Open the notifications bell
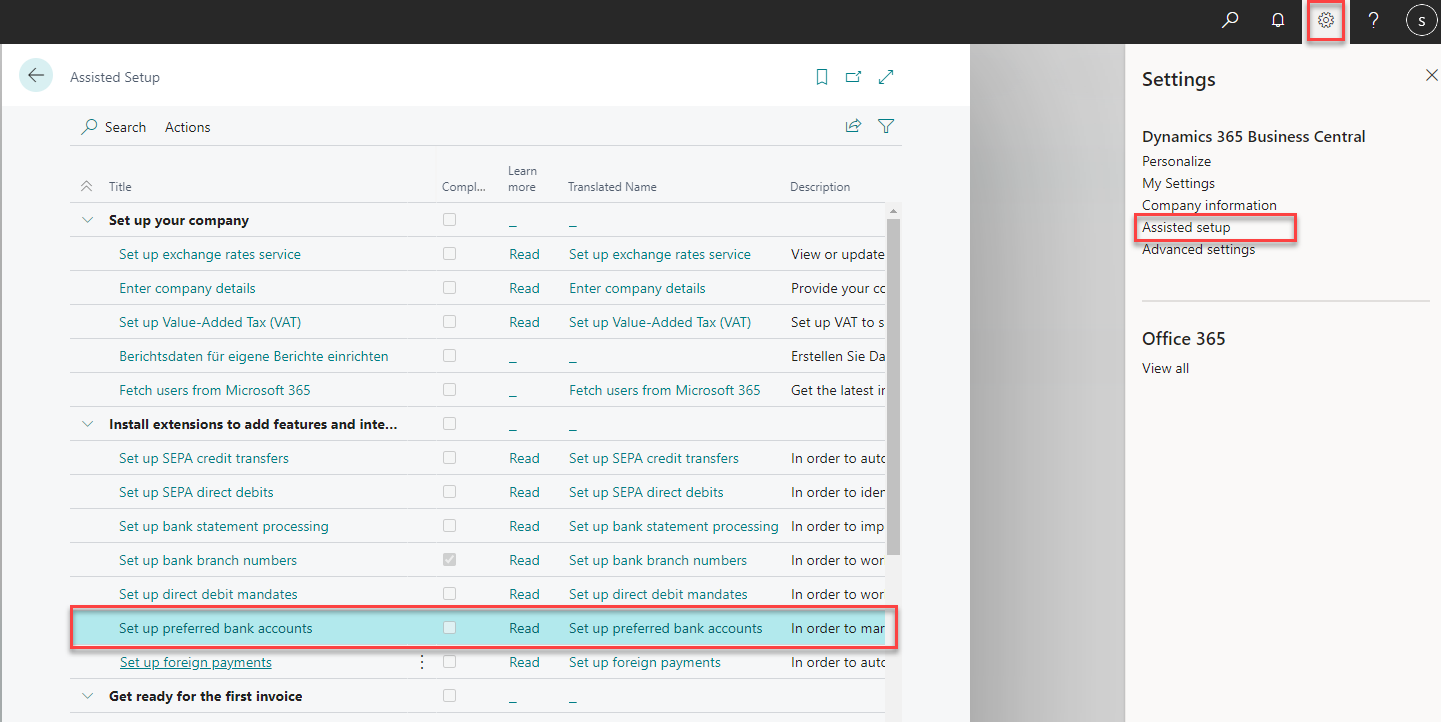 (x=1277, y=20)
